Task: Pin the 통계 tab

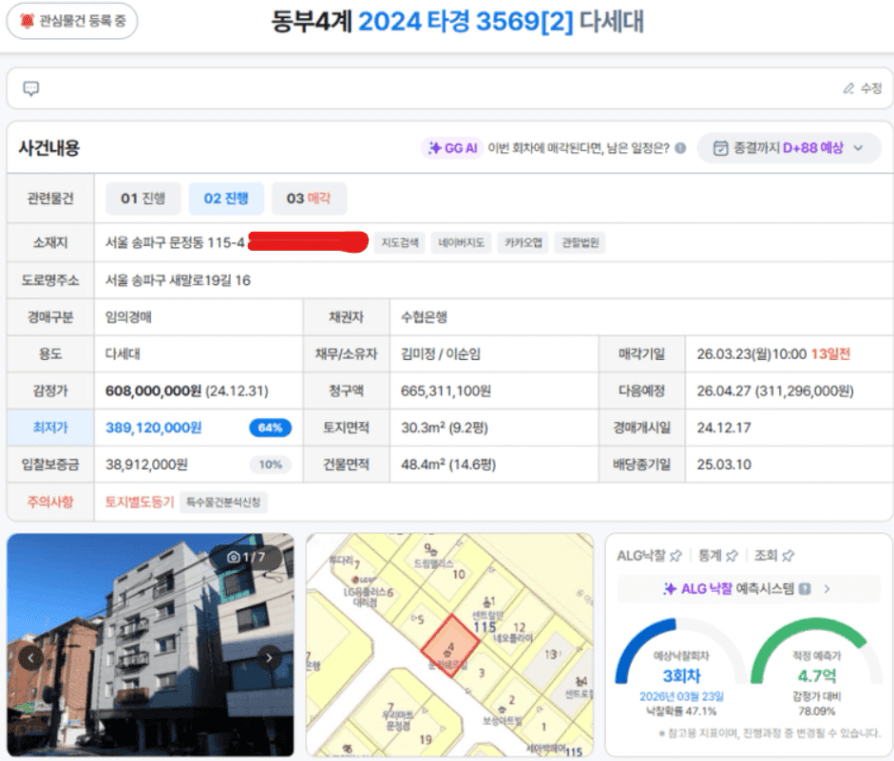Action: coord(732,555)
